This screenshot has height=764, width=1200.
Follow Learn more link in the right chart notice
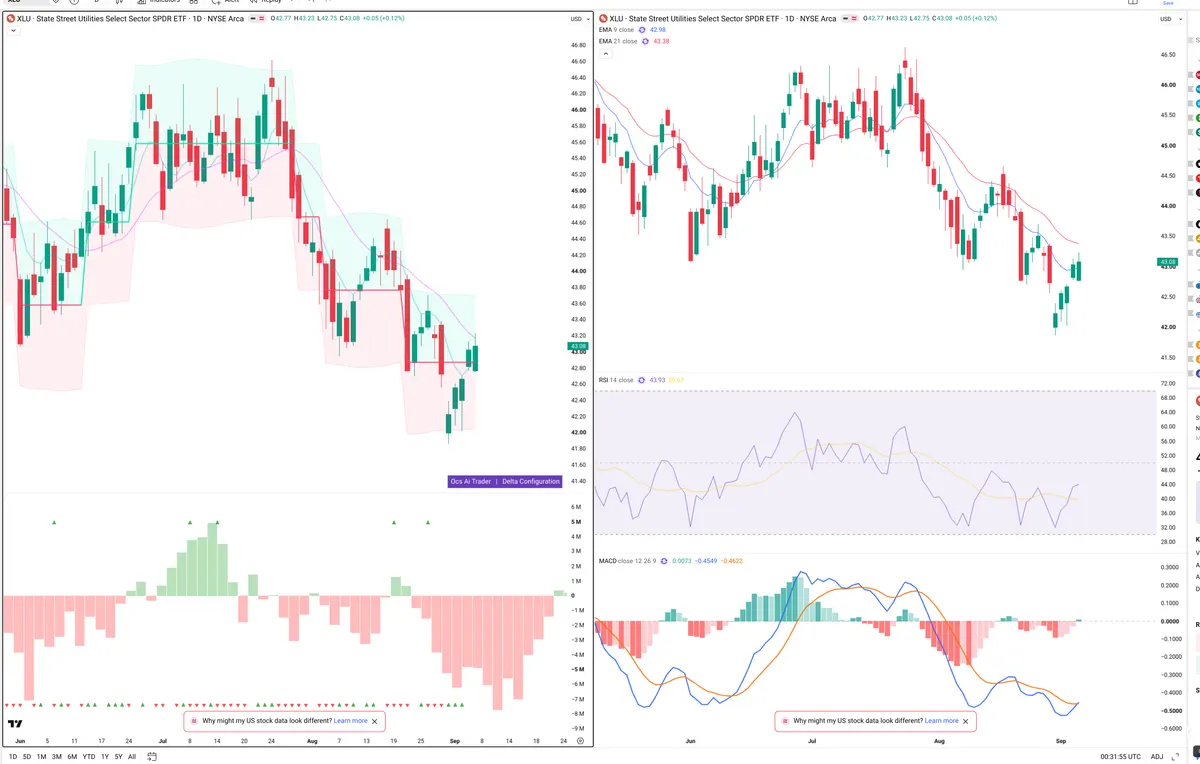[x=942, y=721]
